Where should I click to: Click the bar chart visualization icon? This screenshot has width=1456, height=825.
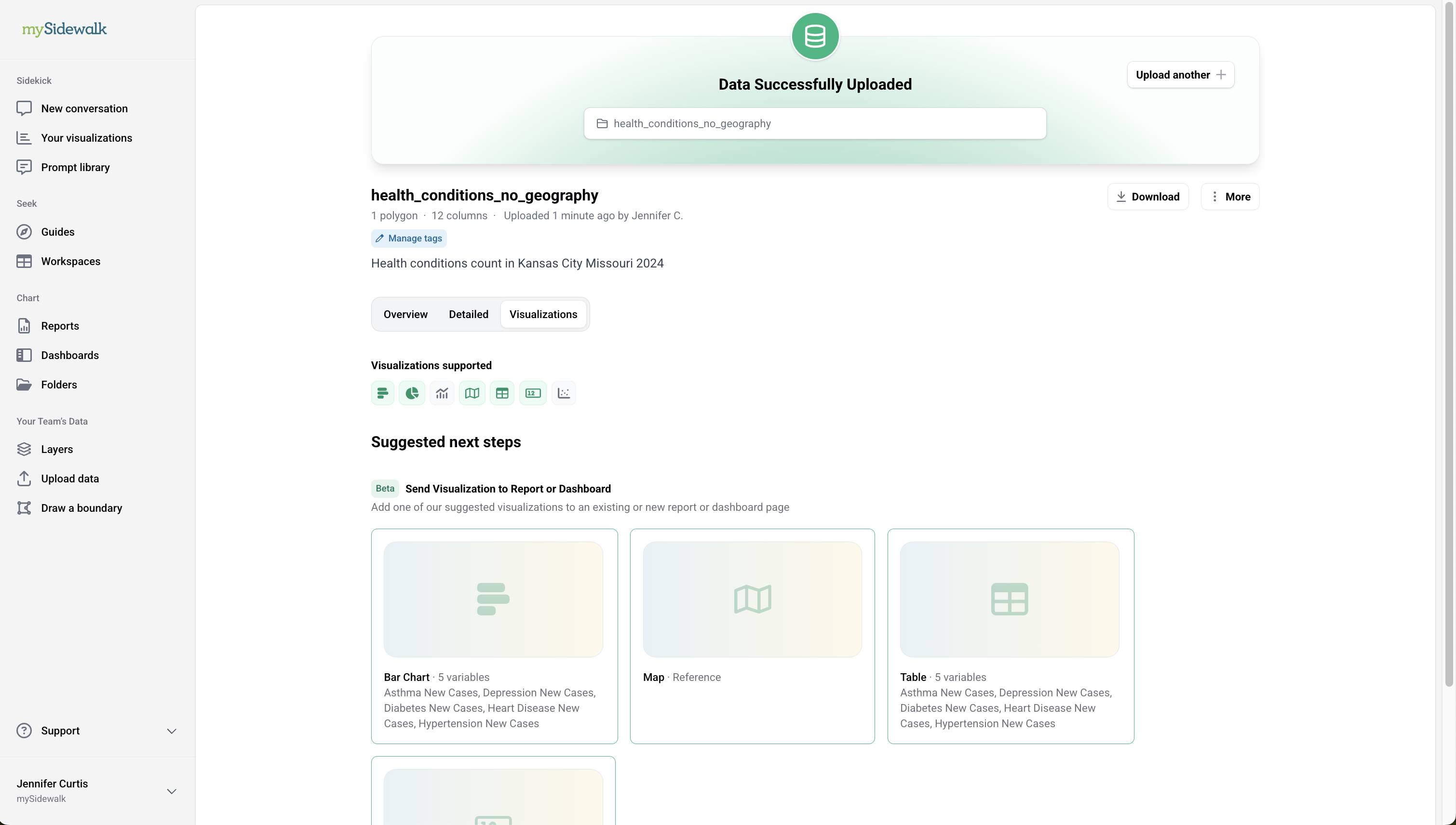382,393
